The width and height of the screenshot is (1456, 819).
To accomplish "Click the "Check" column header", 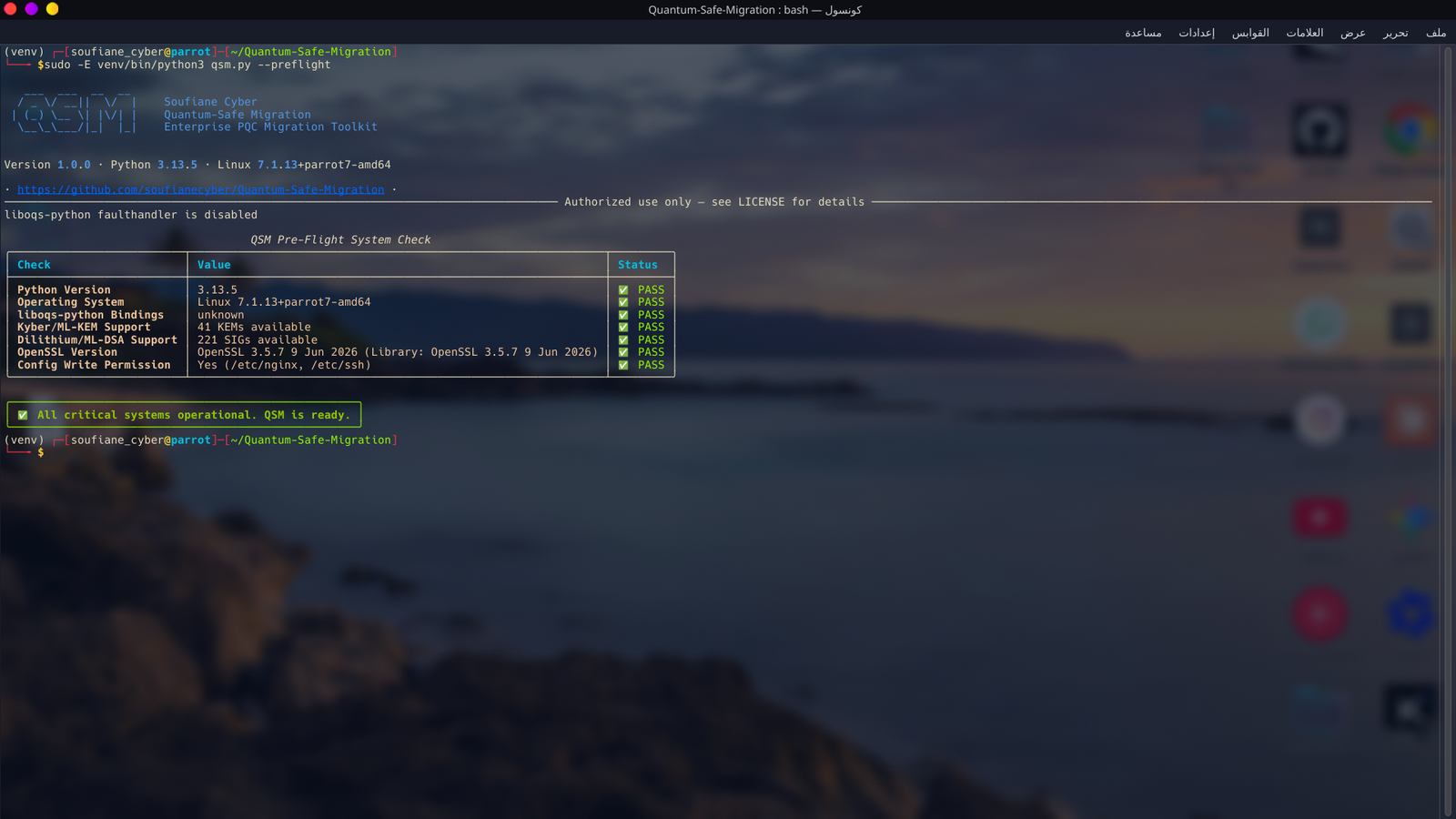I will point(34,265).
